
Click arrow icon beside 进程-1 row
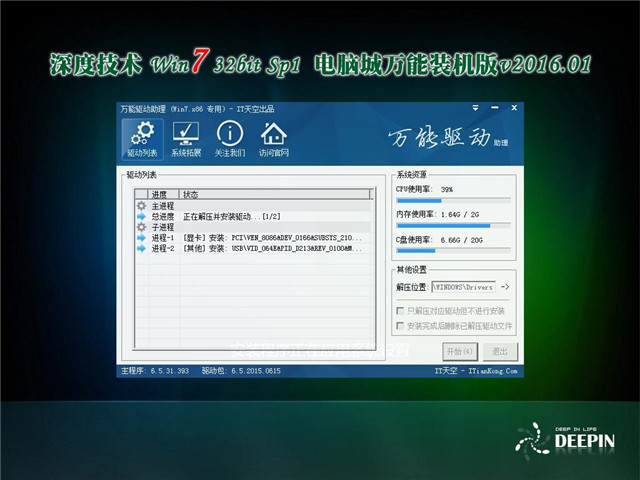pyautogui.click(x=141, y=238)
